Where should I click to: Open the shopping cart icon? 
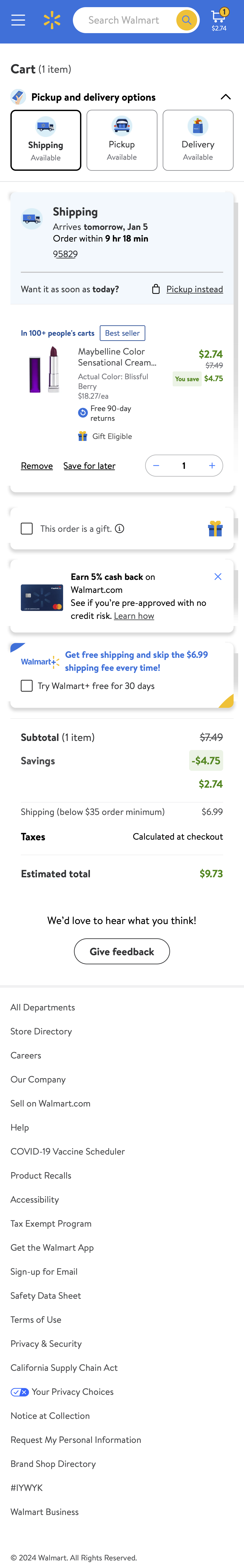tap(218, 17)
